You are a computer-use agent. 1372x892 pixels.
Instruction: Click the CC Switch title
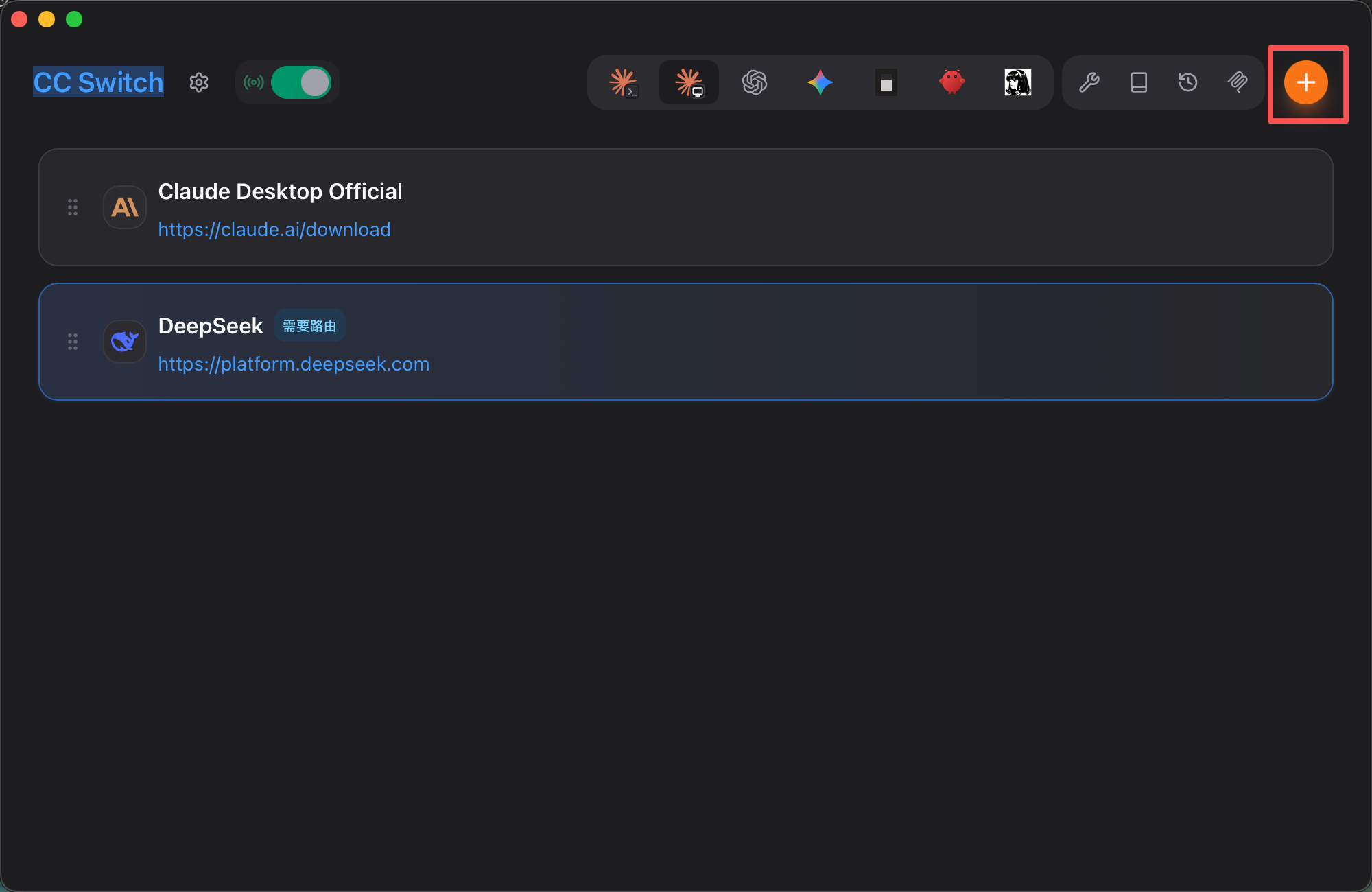(x=99, y=82)
